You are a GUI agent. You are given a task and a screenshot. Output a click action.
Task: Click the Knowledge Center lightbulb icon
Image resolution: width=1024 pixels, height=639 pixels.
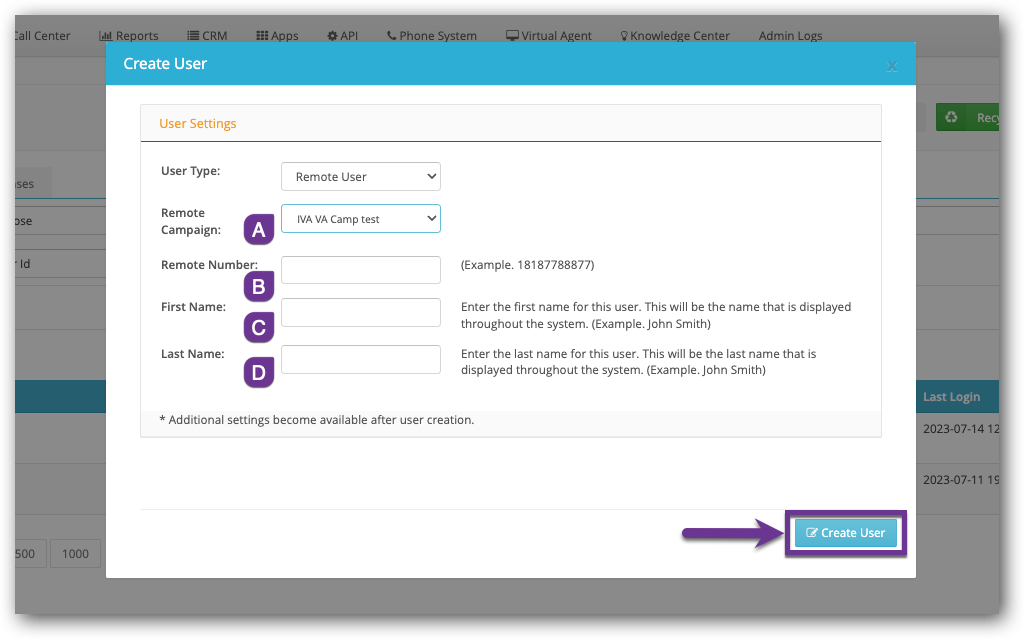click(624, 36)
